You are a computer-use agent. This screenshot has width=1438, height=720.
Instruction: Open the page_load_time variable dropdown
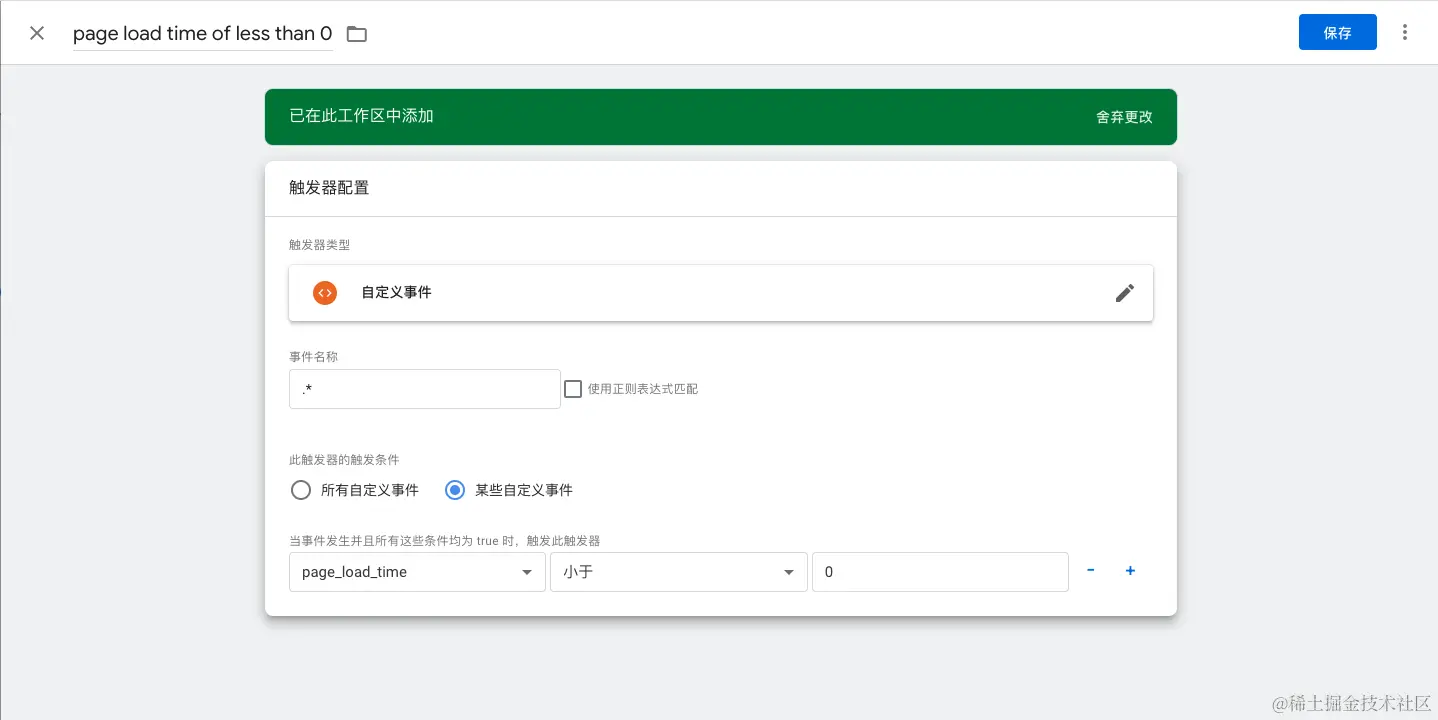point(417,571)
